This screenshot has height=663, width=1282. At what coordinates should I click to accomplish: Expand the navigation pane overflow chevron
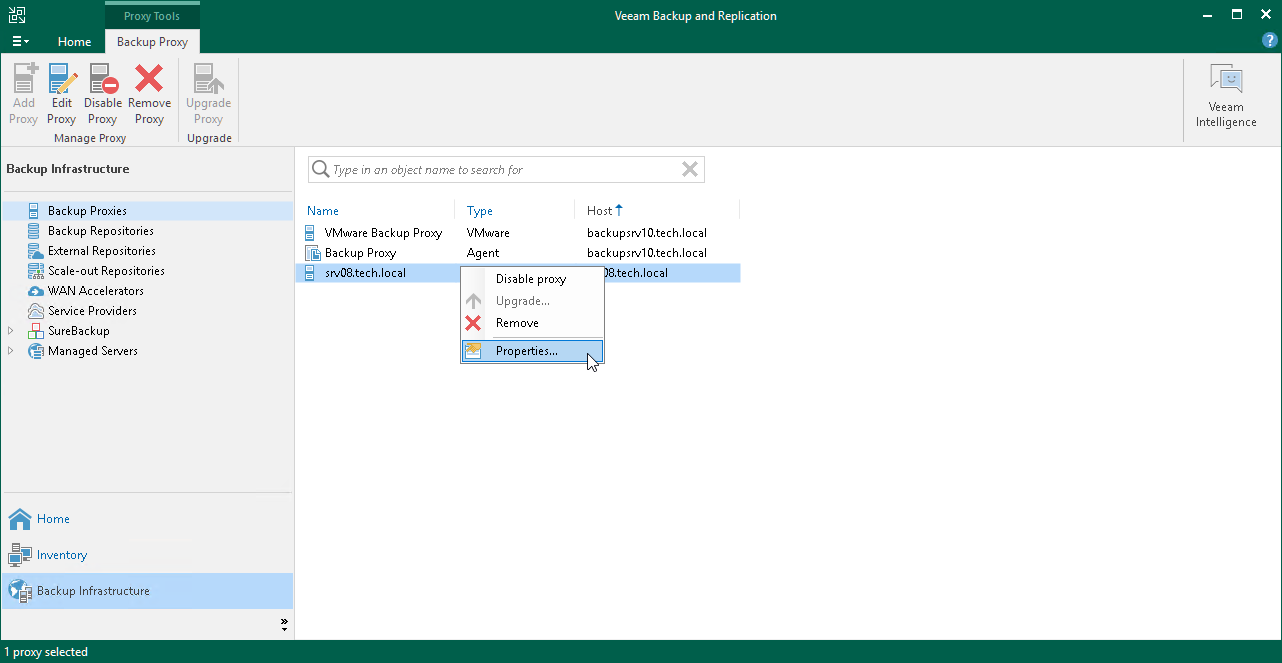click(284, 625)
